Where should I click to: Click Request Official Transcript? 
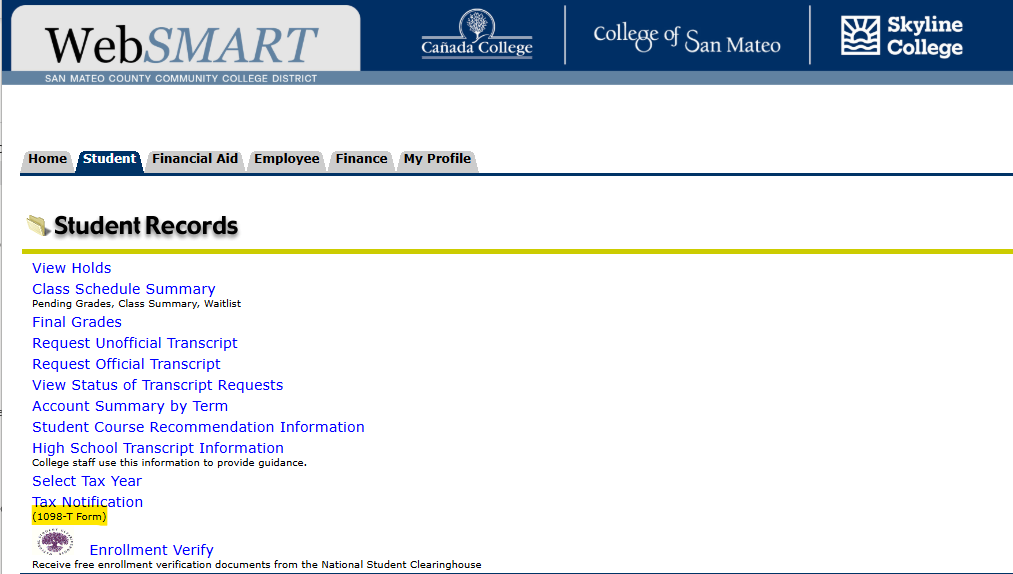(126, 364)
